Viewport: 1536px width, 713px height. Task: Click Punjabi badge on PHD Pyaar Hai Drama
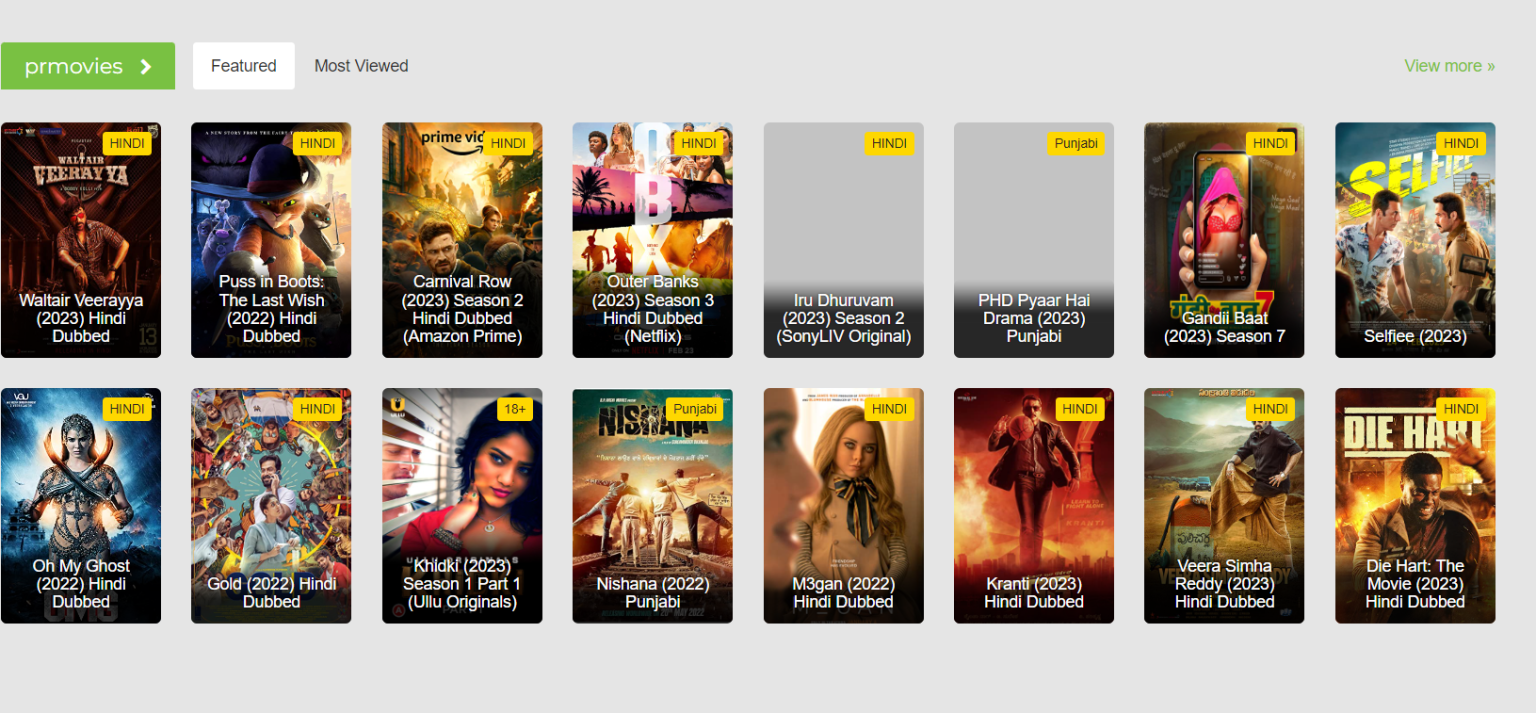pyautogui.click(x=1076, y=143)
